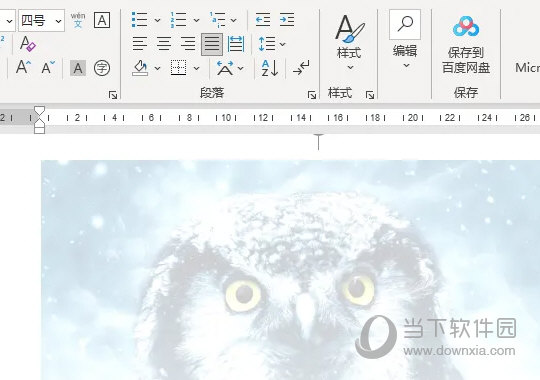Viewport: 540px width, 380px height.
Task: Toggle character shading A button
Action: pyautogui.click(x=78, y=68)
